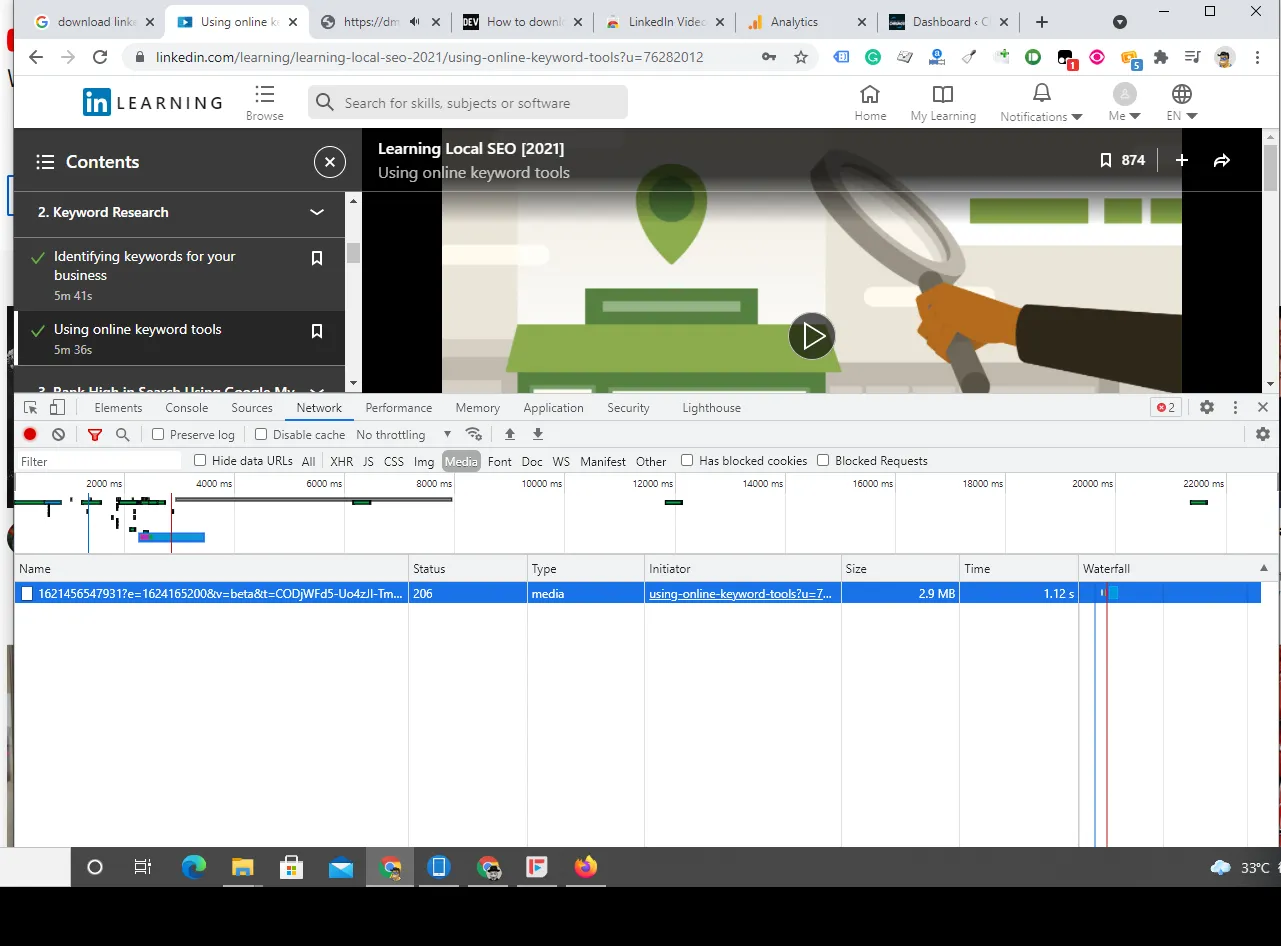Open the Notifications dropdown
The image size is (1281, 946).
pyautogui.click(x=1041, y=102)
